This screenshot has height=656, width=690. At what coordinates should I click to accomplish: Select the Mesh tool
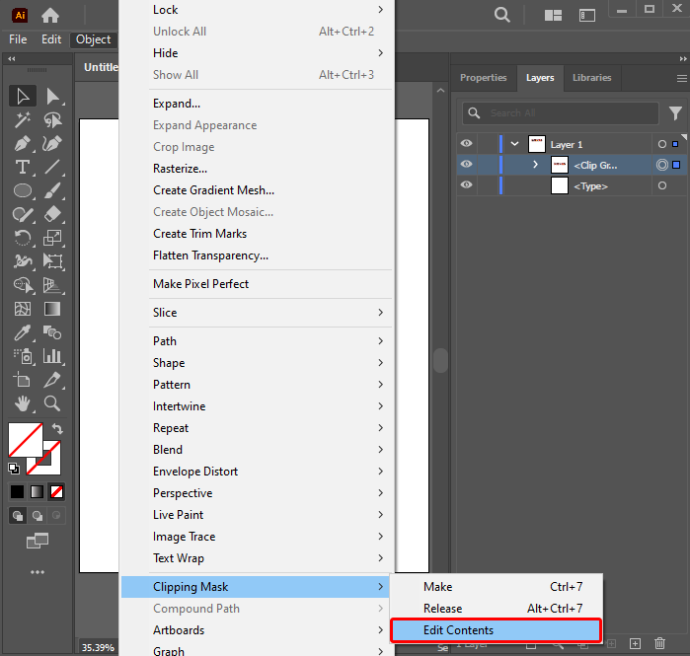(22, 309)
